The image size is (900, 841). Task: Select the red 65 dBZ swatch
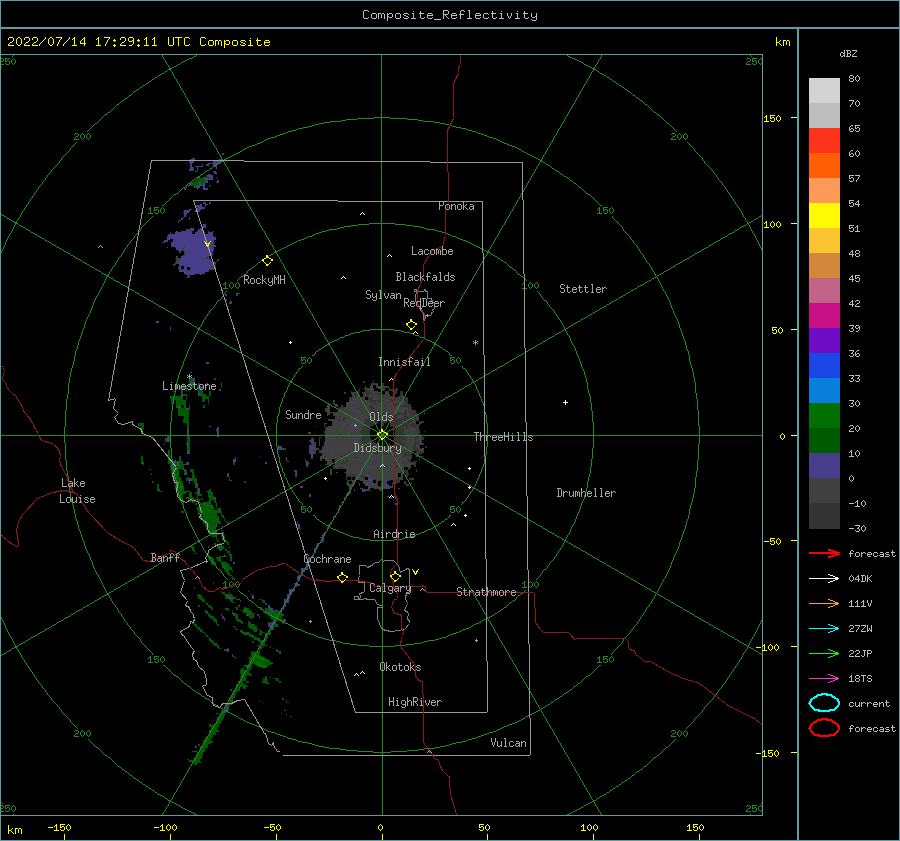pyautogui.click(x=824, y=140)
